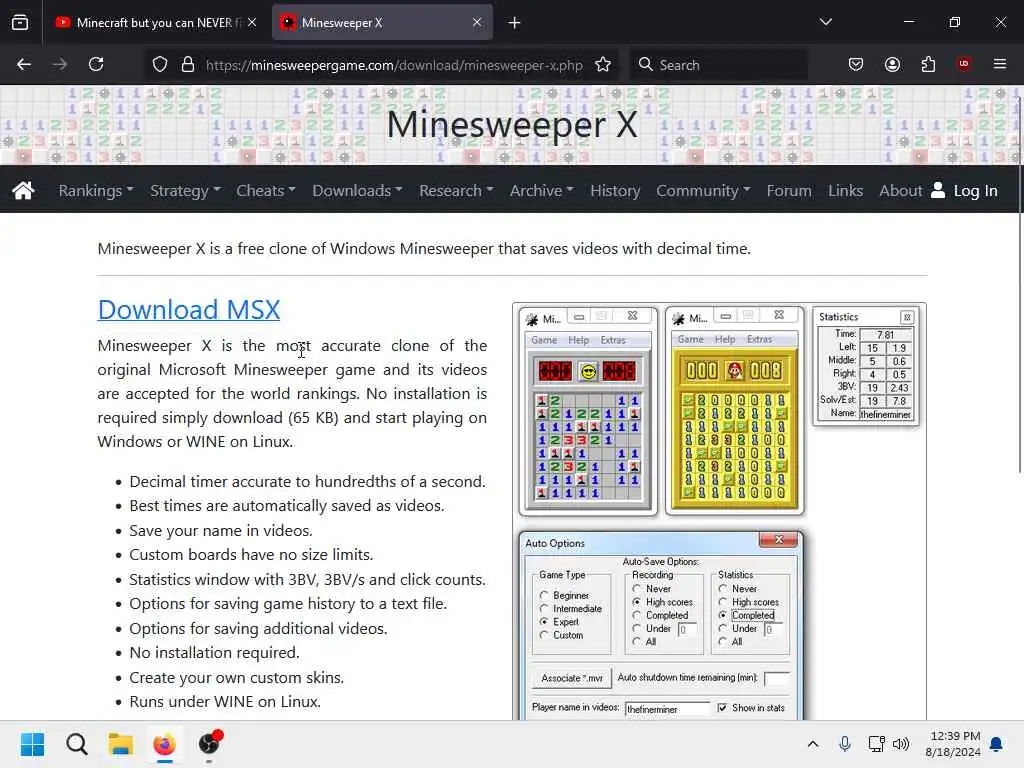The width and height of the screenshot is (1024, 768).
Task: Click the user icon beside Log In
Action: point(938,190)
